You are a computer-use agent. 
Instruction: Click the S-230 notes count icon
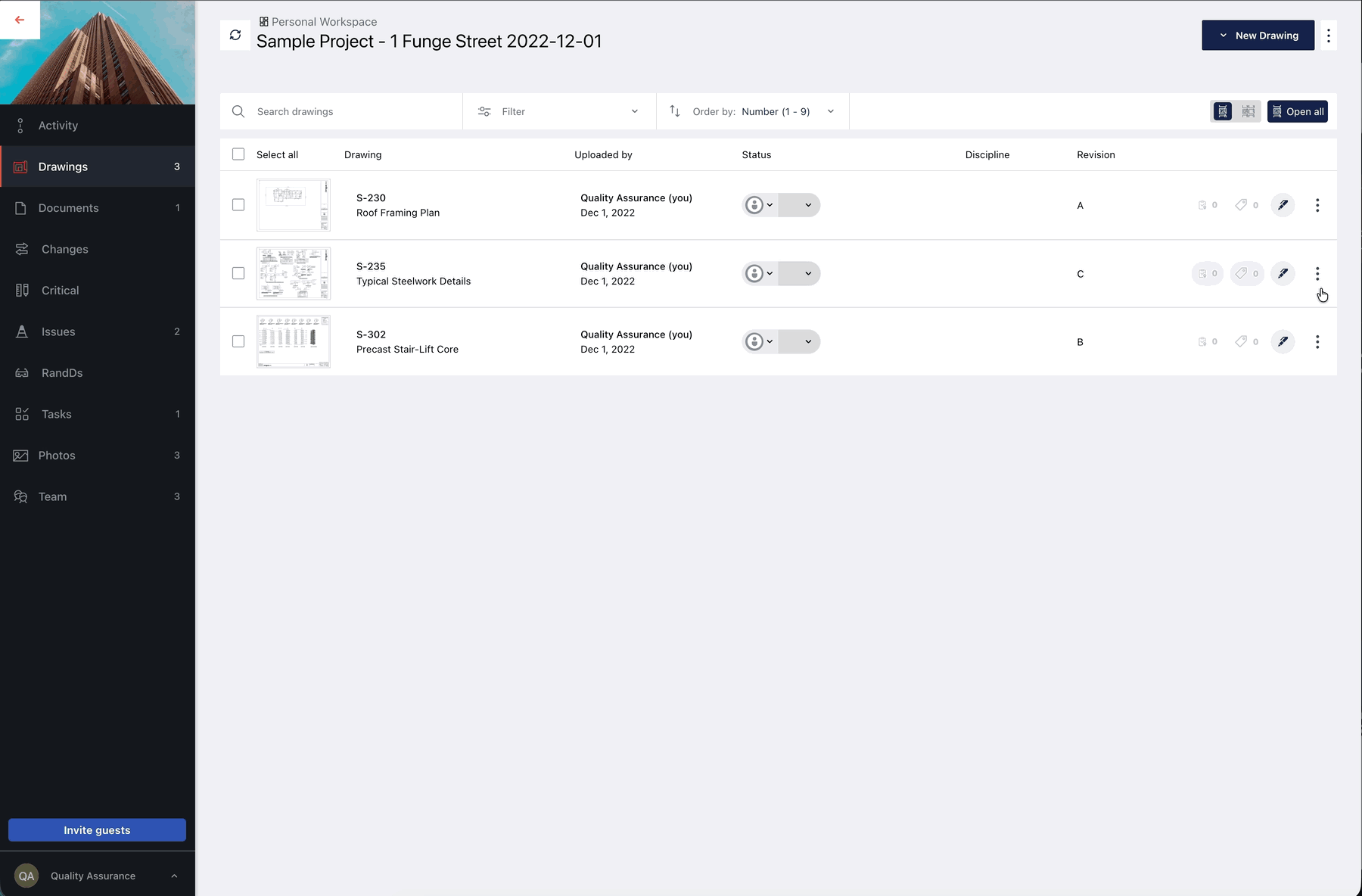1208,205
